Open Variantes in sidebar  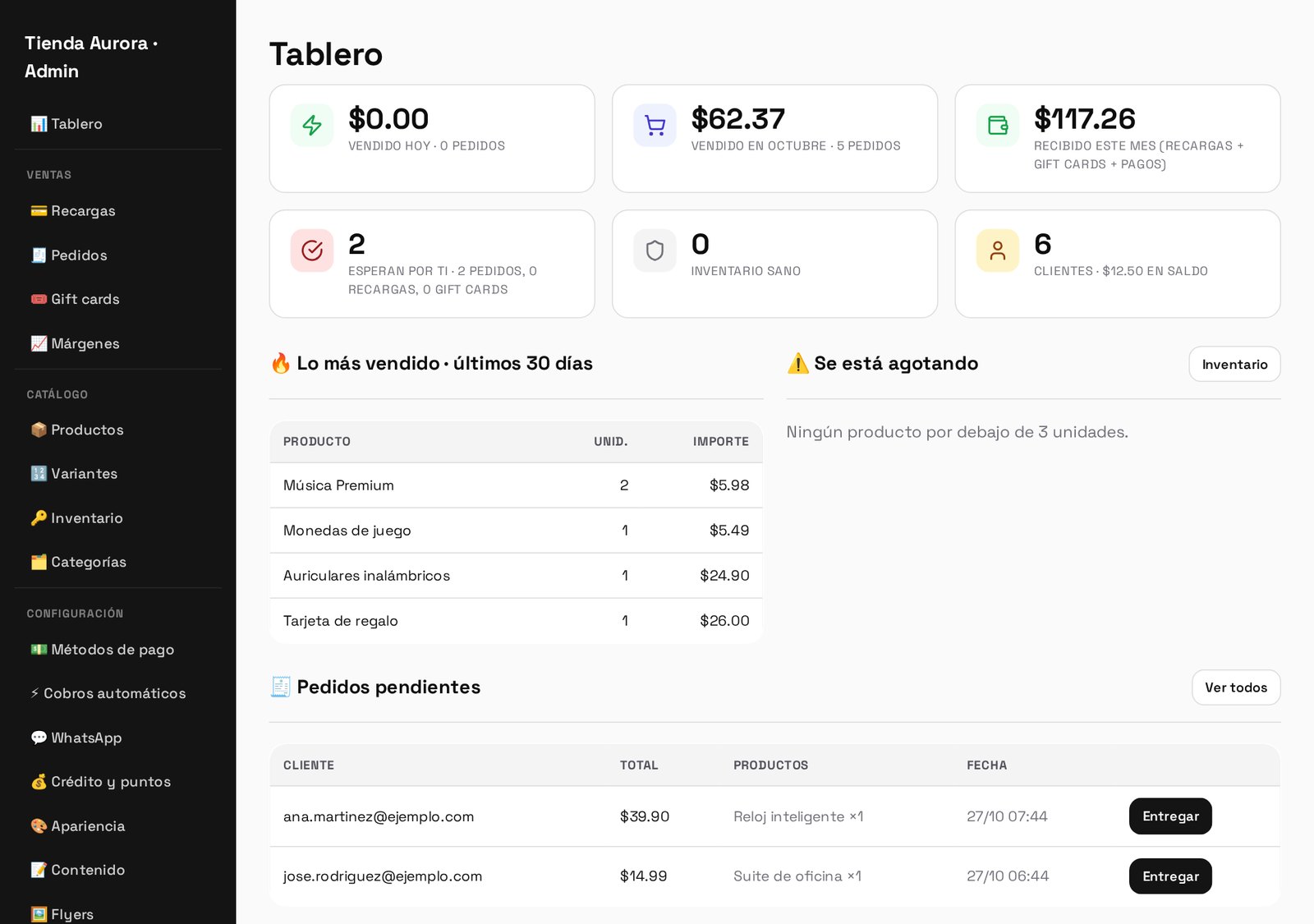click(117, 474)
